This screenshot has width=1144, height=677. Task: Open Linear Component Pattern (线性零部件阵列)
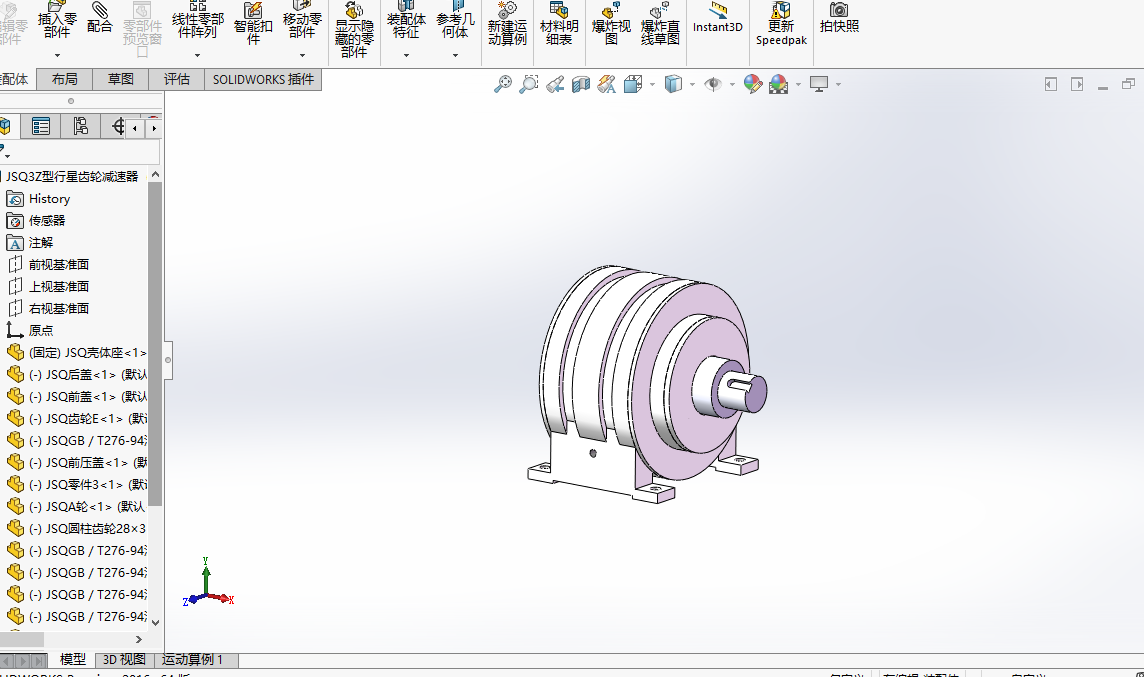[x=198, y=20]
